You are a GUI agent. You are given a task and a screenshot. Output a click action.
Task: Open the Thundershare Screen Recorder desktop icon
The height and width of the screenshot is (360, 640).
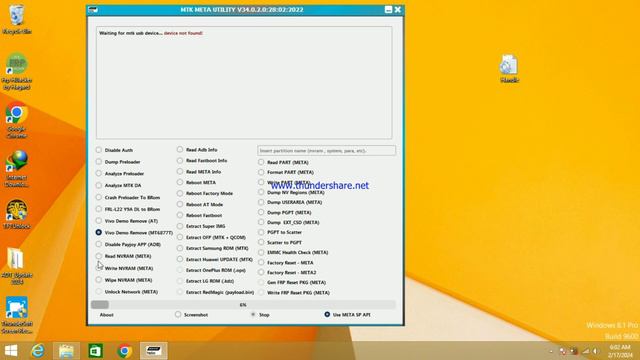coord(17,315)
